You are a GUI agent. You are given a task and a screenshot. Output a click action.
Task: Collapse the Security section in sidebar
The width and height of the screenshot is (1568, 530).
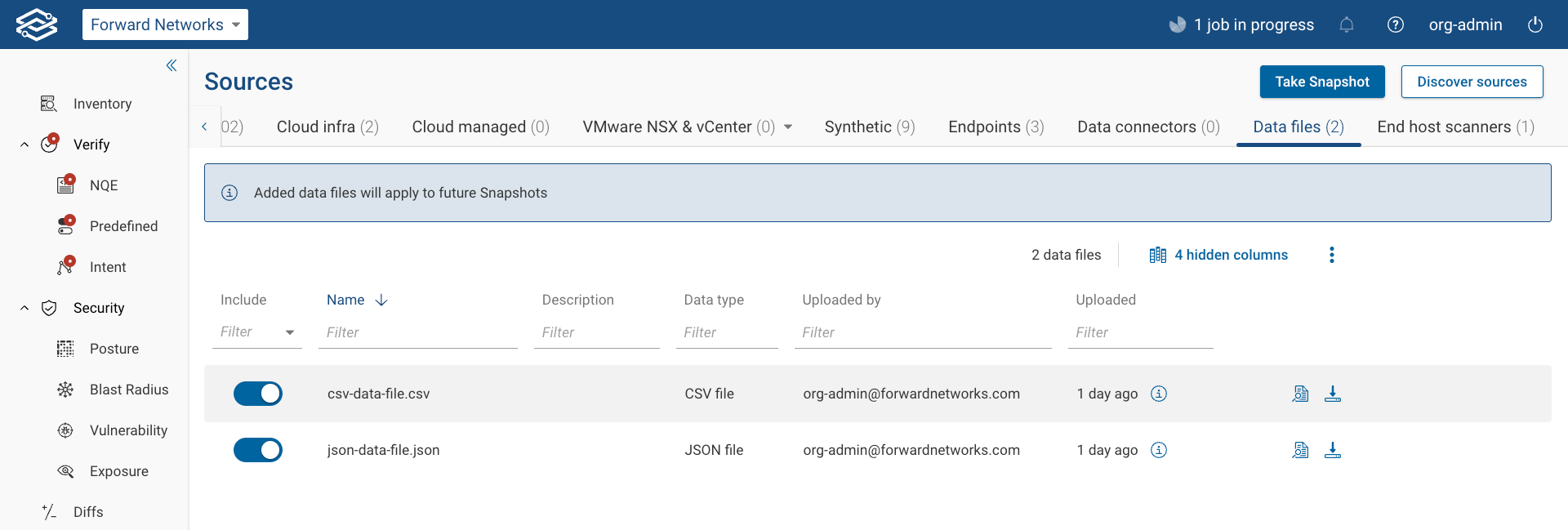coord(24,308)
